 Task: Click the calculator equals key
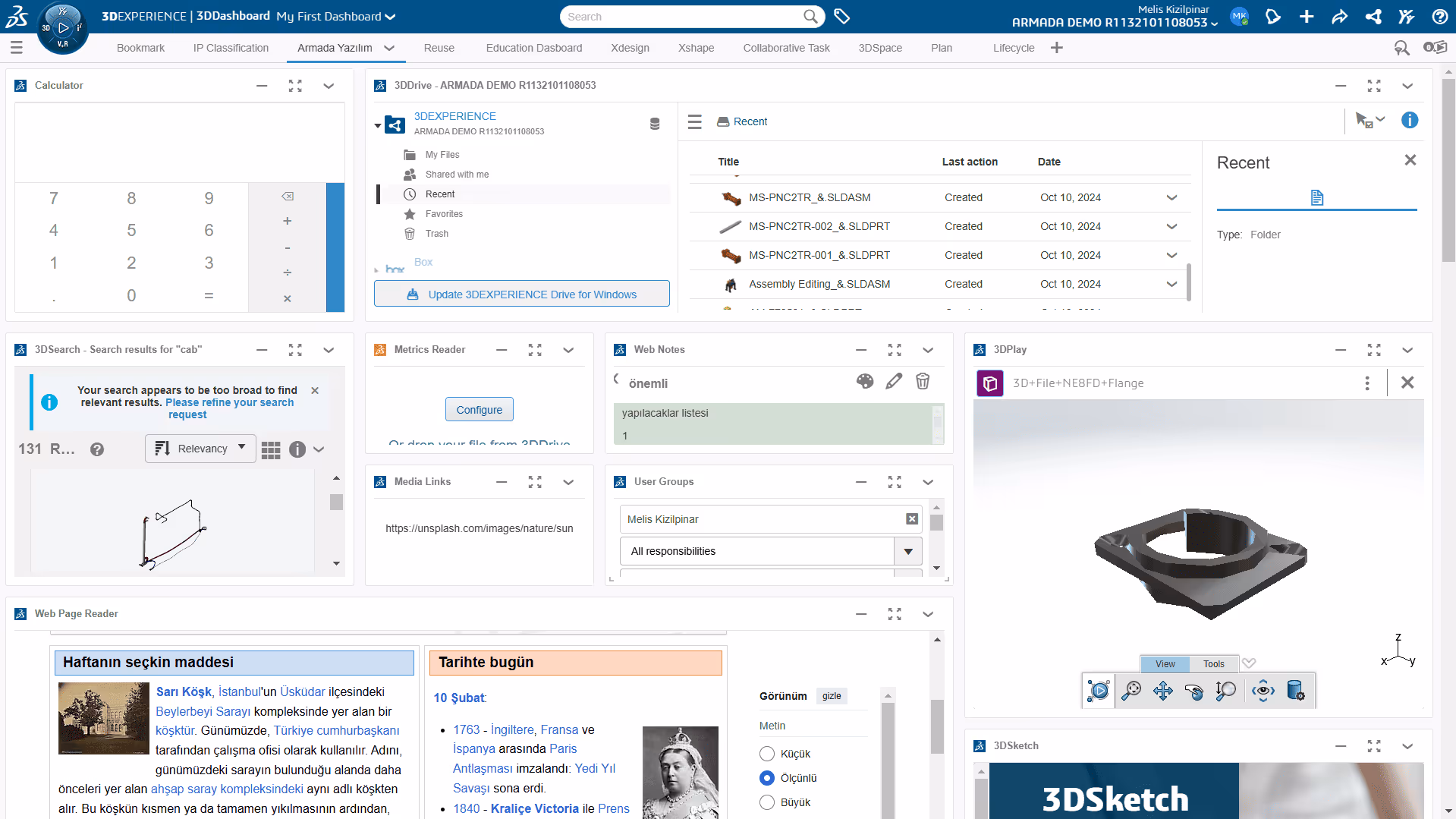209,295
